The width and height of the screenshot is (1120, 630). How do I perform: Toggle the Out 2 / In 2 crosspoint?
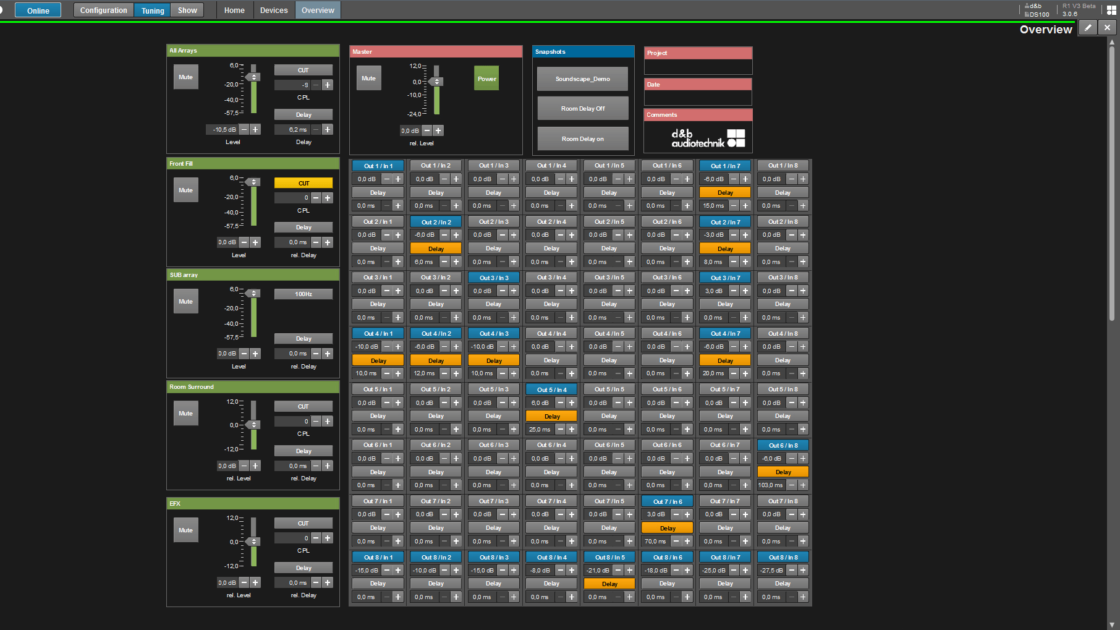(x=436, y=222)
